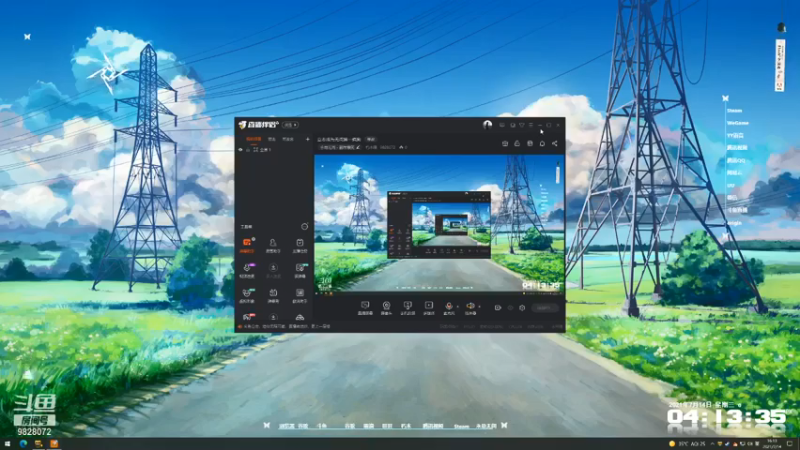The height and width of the screenshot is (450, 800).
Task: Launch Origin from the right desktop shortcut list
Action: 734,223
